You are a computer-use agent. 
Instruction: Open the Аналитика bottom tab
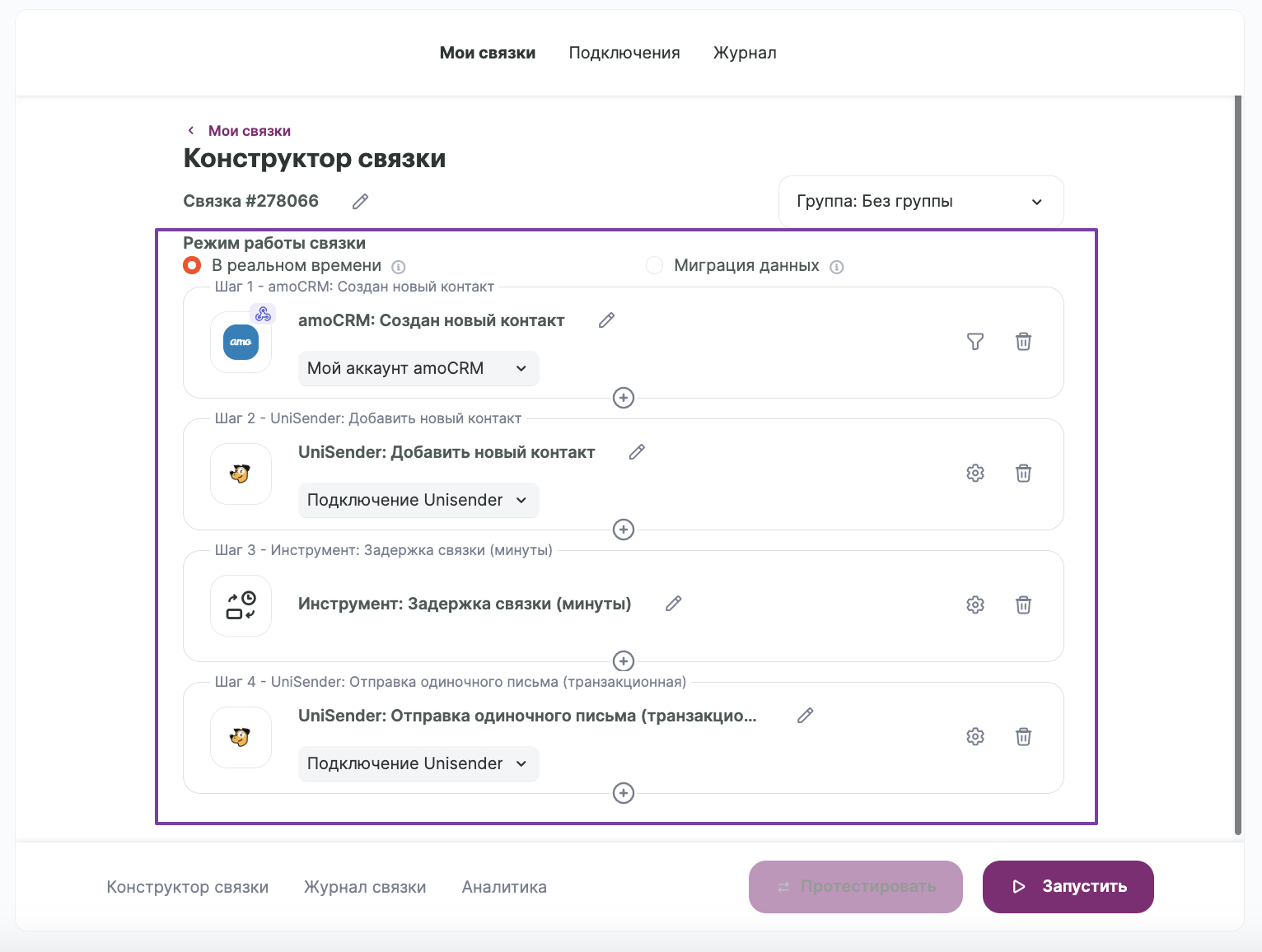(x=504, y=887)
